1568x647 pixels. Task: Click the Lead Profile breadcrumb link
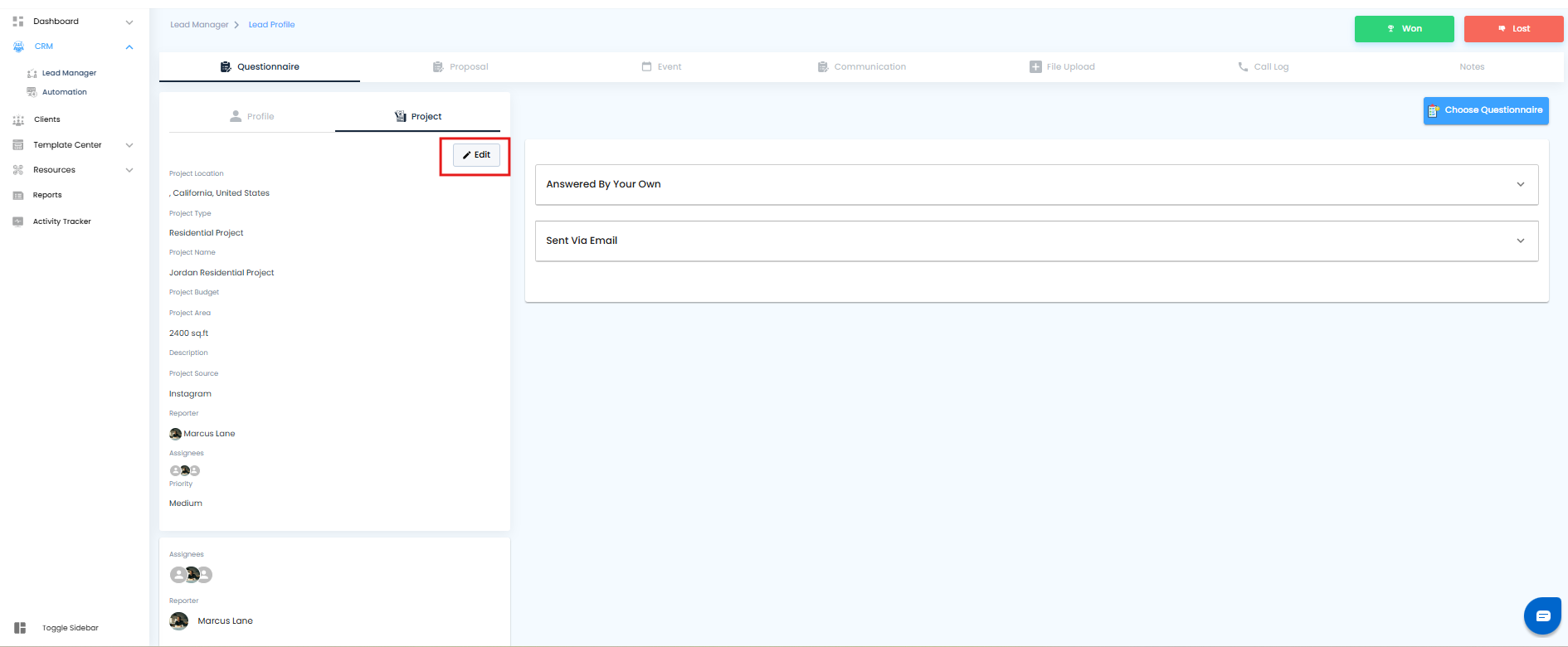271,25
